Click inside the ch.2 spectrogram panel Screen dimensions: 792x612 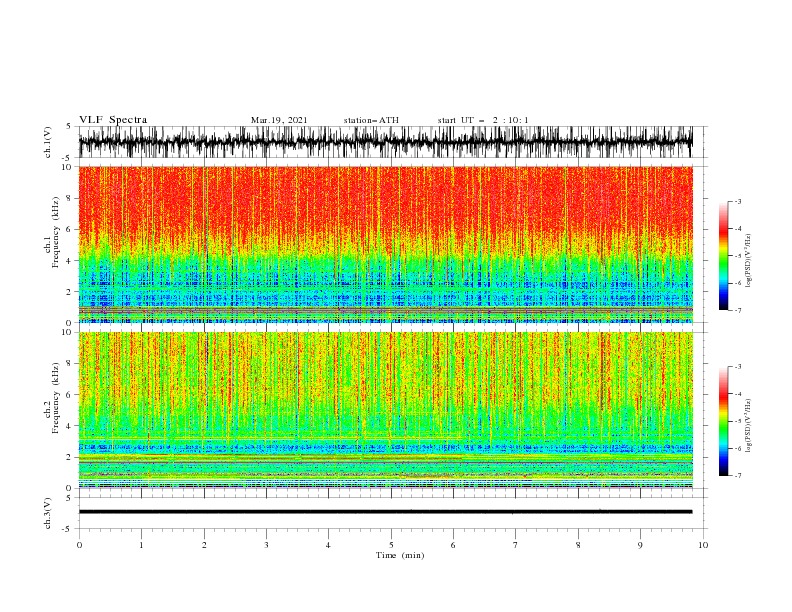[385, 410]
